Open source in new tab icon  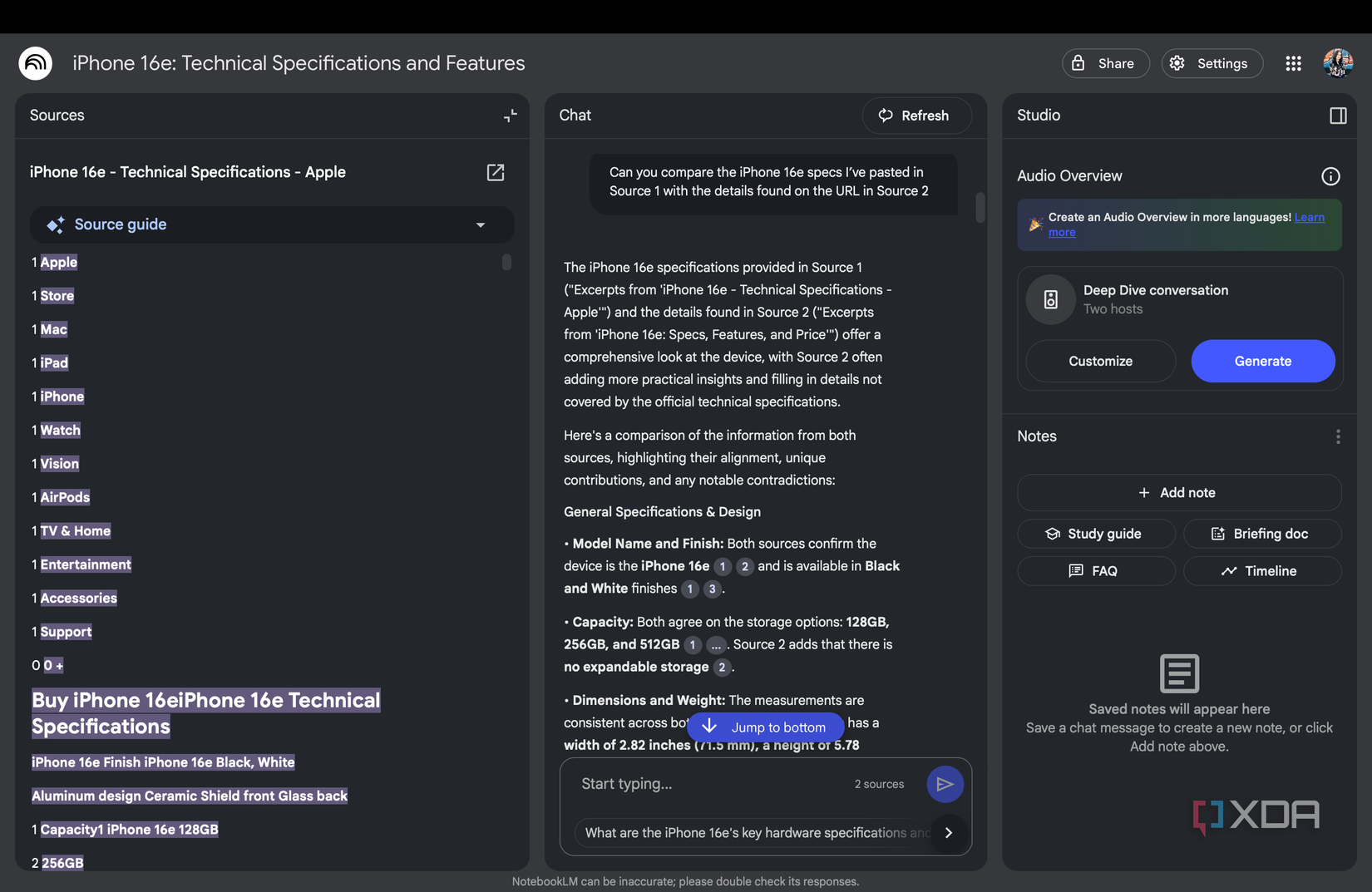pos(496,172)
